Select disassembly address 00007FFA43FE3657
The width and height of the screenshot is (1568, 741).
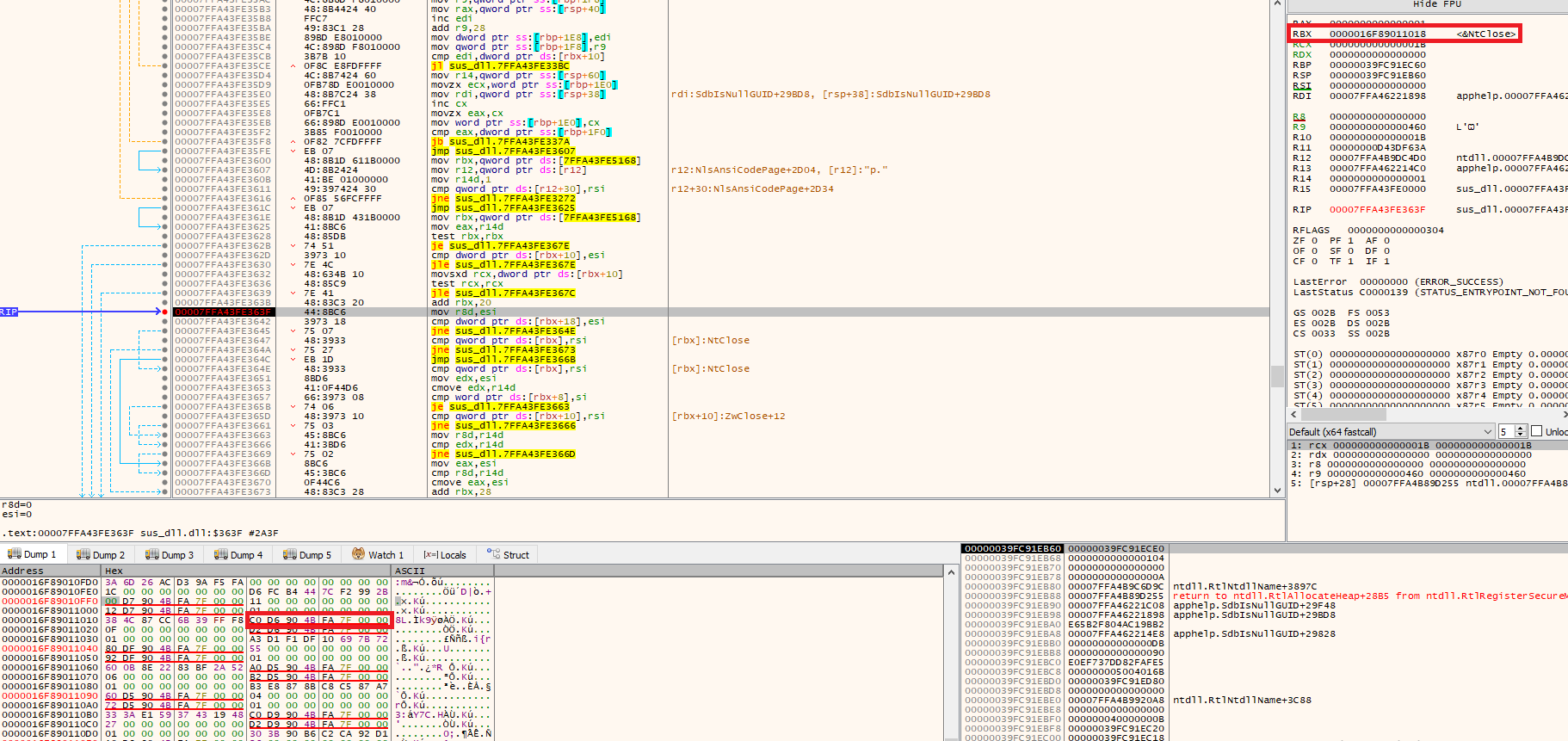pyautogui.click(x=223, y=397)
